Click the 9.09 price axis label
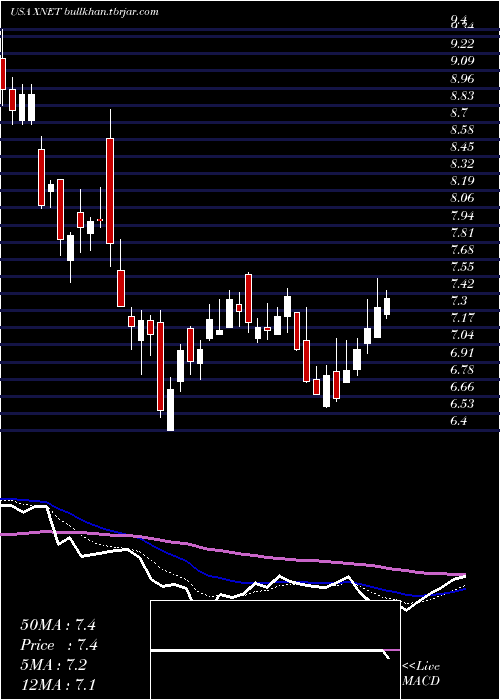This screenshot has height=700, width=500. point(462,61)
